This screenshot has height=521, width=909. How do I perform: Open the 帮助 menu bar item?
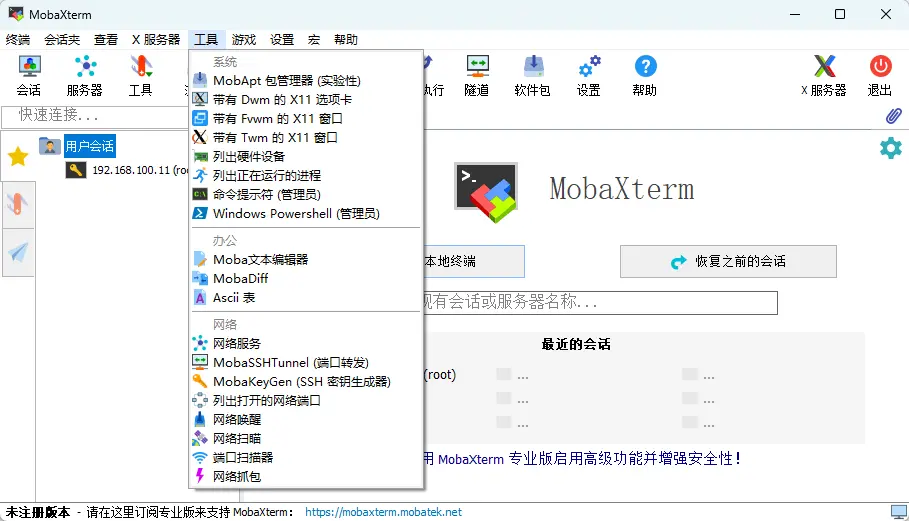pos(346,39)
